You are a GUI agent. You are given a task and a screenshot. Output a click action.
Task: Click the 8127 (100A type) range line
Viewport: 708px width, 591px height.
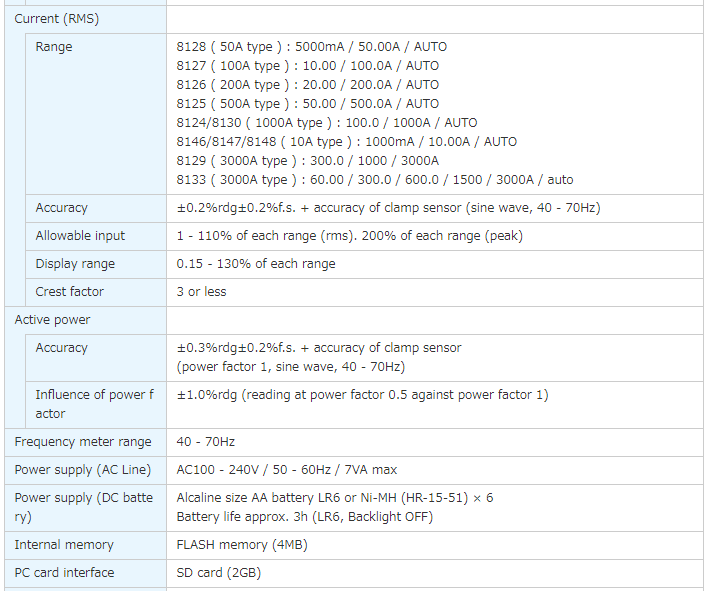coord(307,66)
